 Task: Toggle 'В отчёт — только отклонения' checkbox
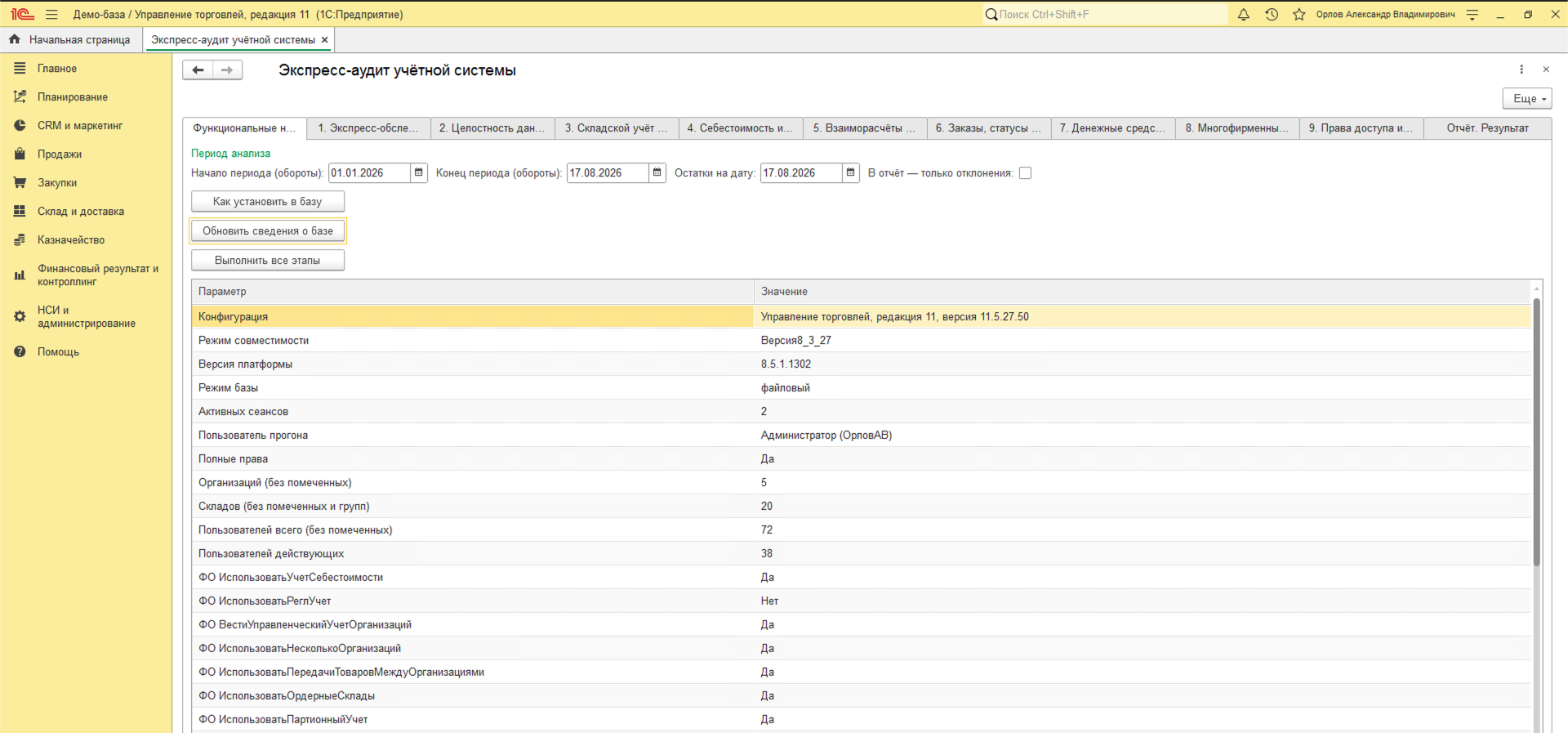pyautogui.click(x=1026, y=173)
